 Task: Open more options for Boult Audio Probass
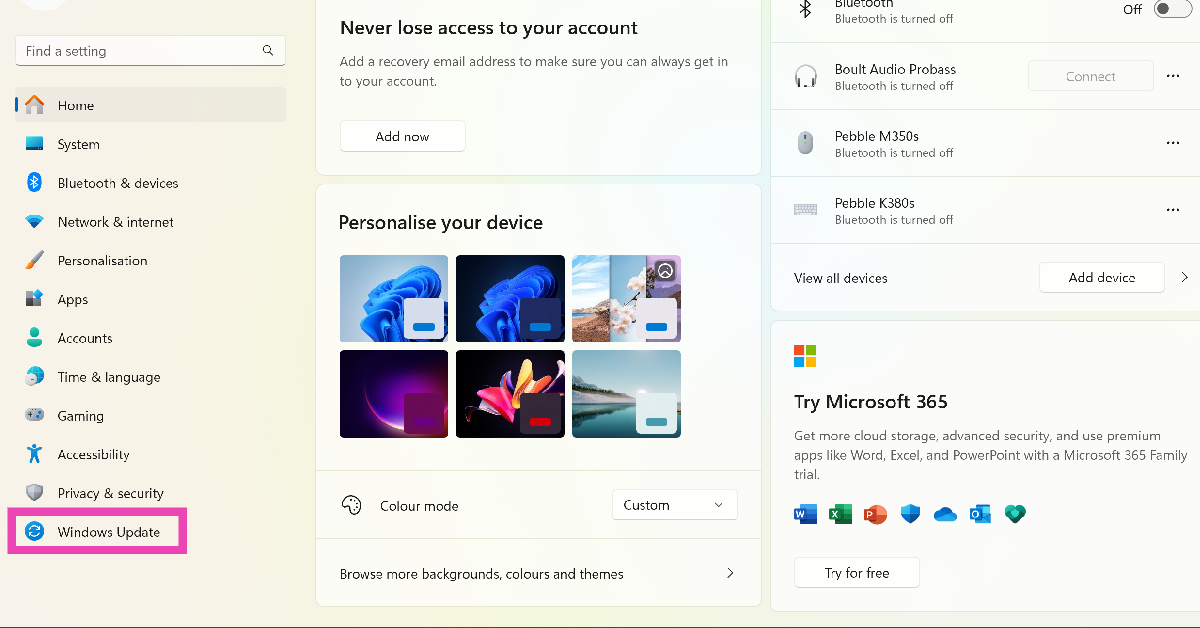1173,76
